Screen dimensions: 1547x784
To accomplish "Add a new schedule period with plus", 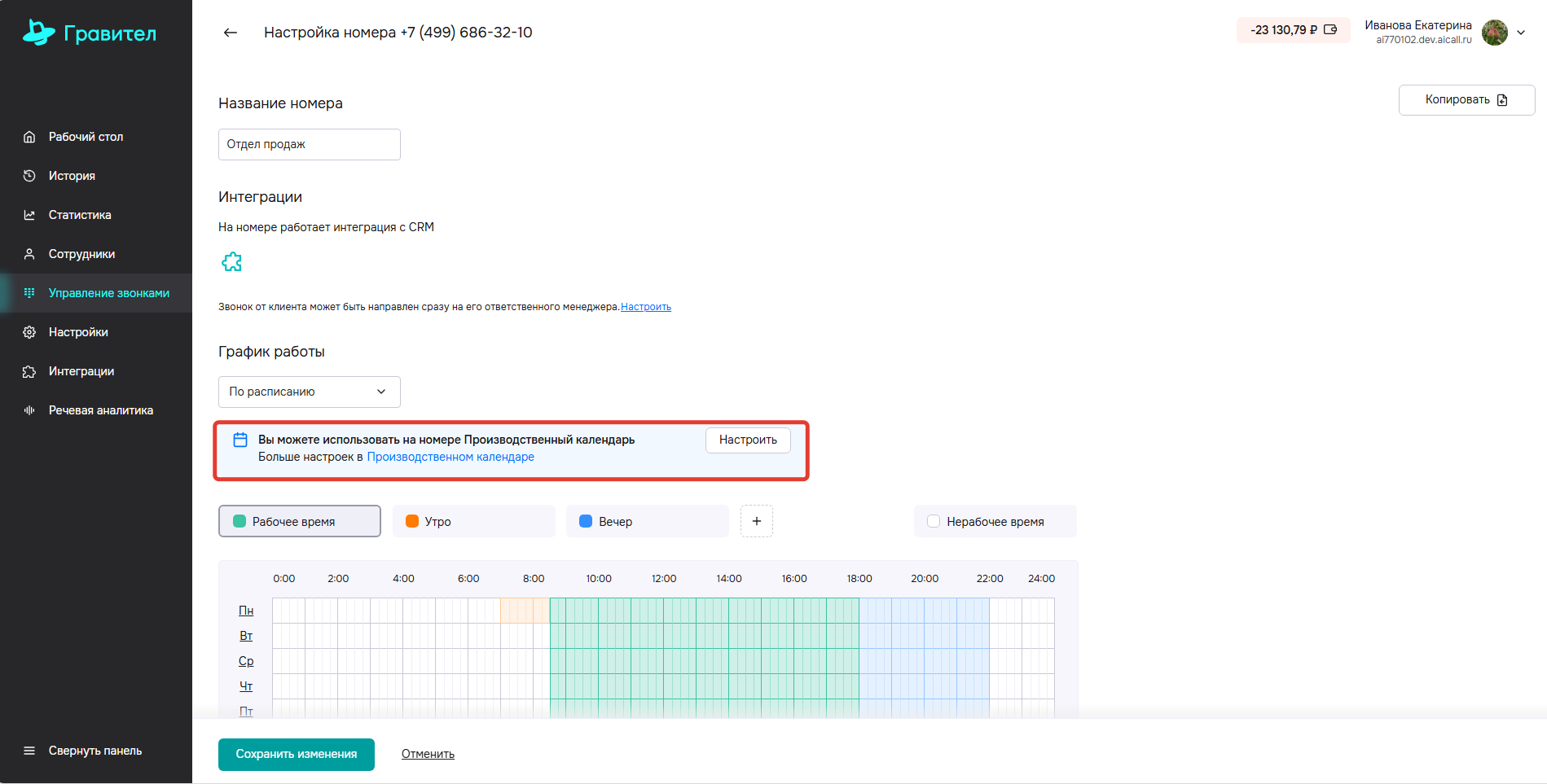I will coord(756,521).
